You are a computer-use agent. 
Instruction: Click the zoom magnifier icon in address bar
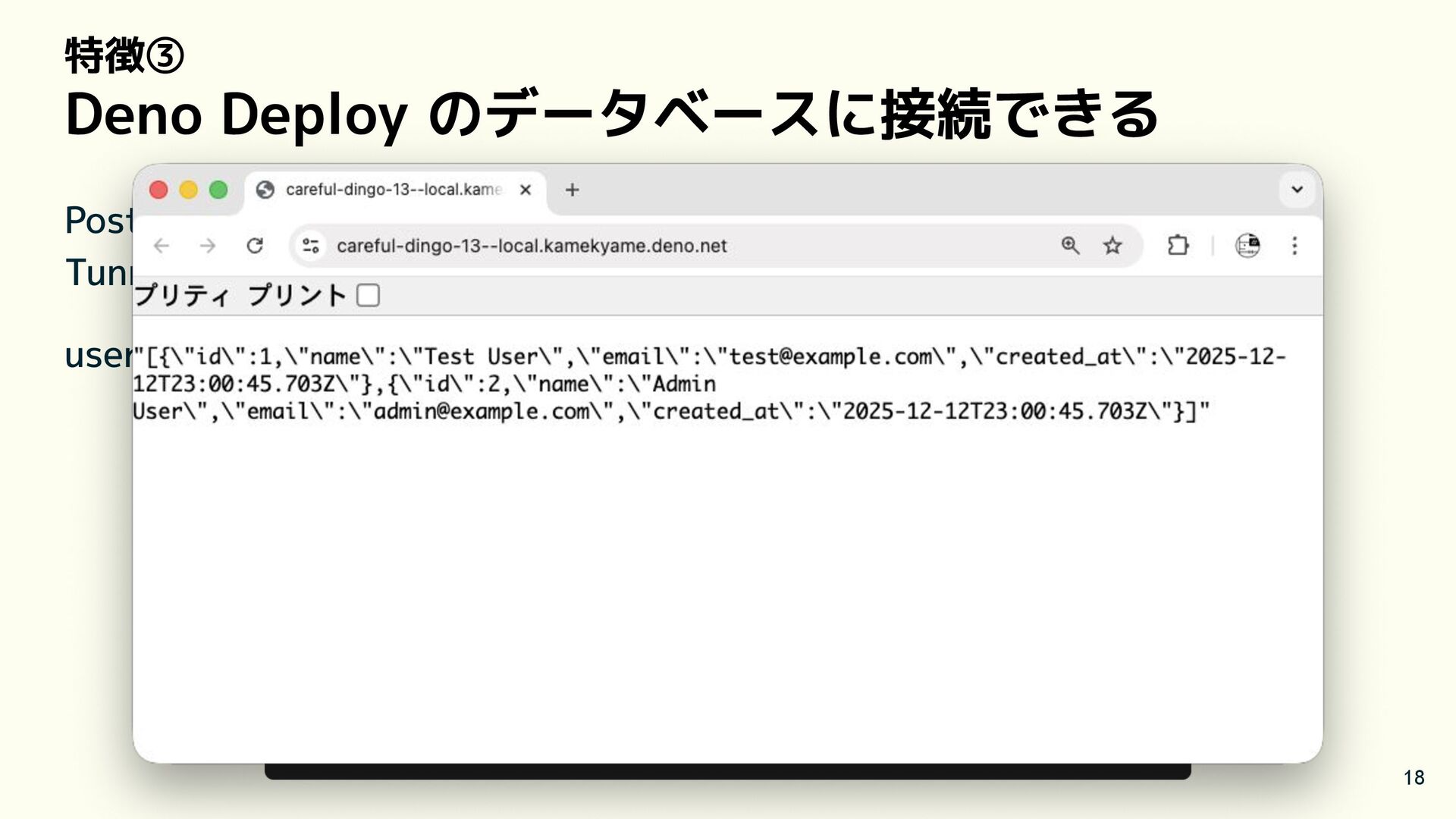click(1070, 246)
